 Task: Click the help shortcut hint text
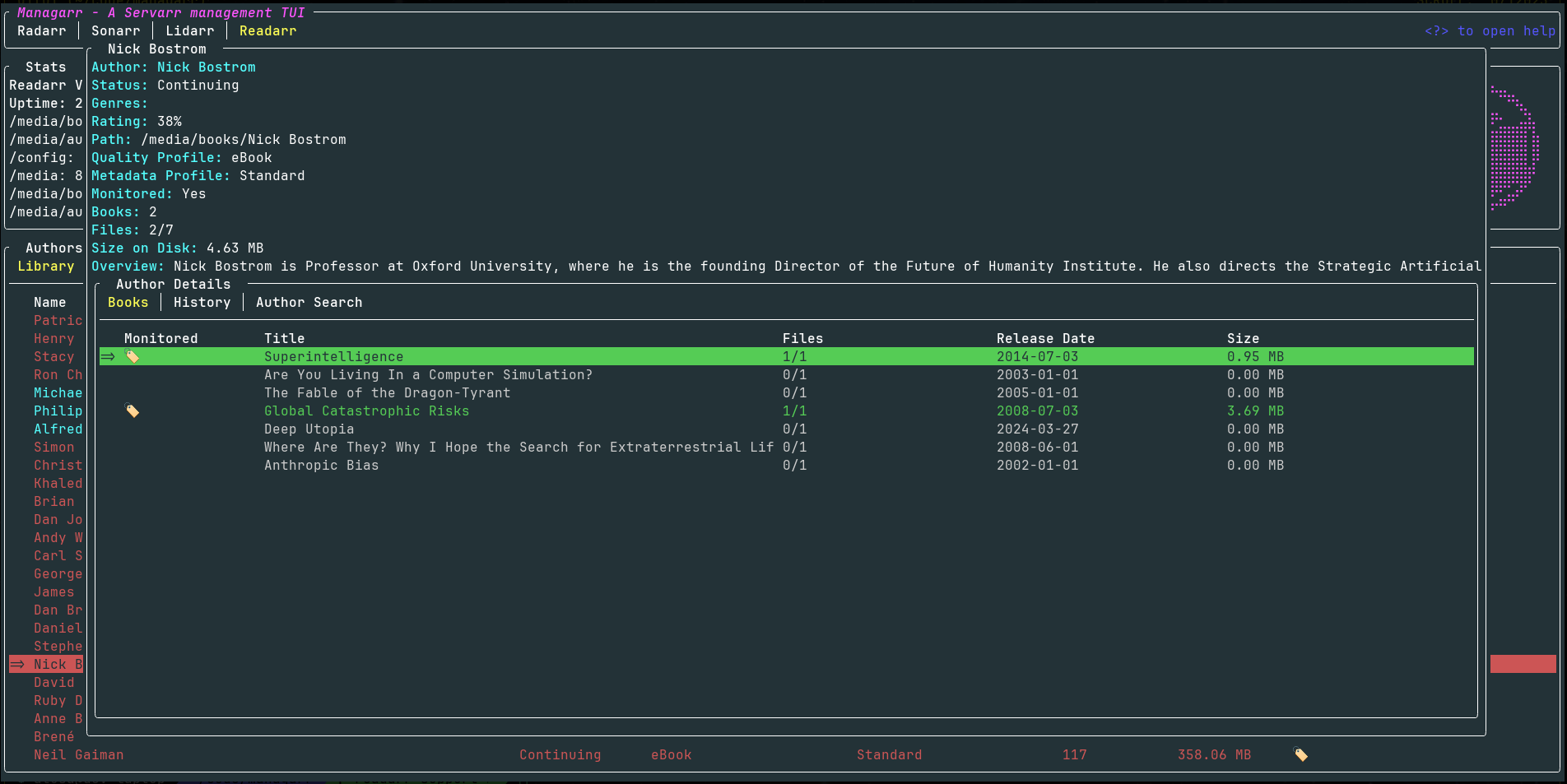click(x=1490, y=30)
